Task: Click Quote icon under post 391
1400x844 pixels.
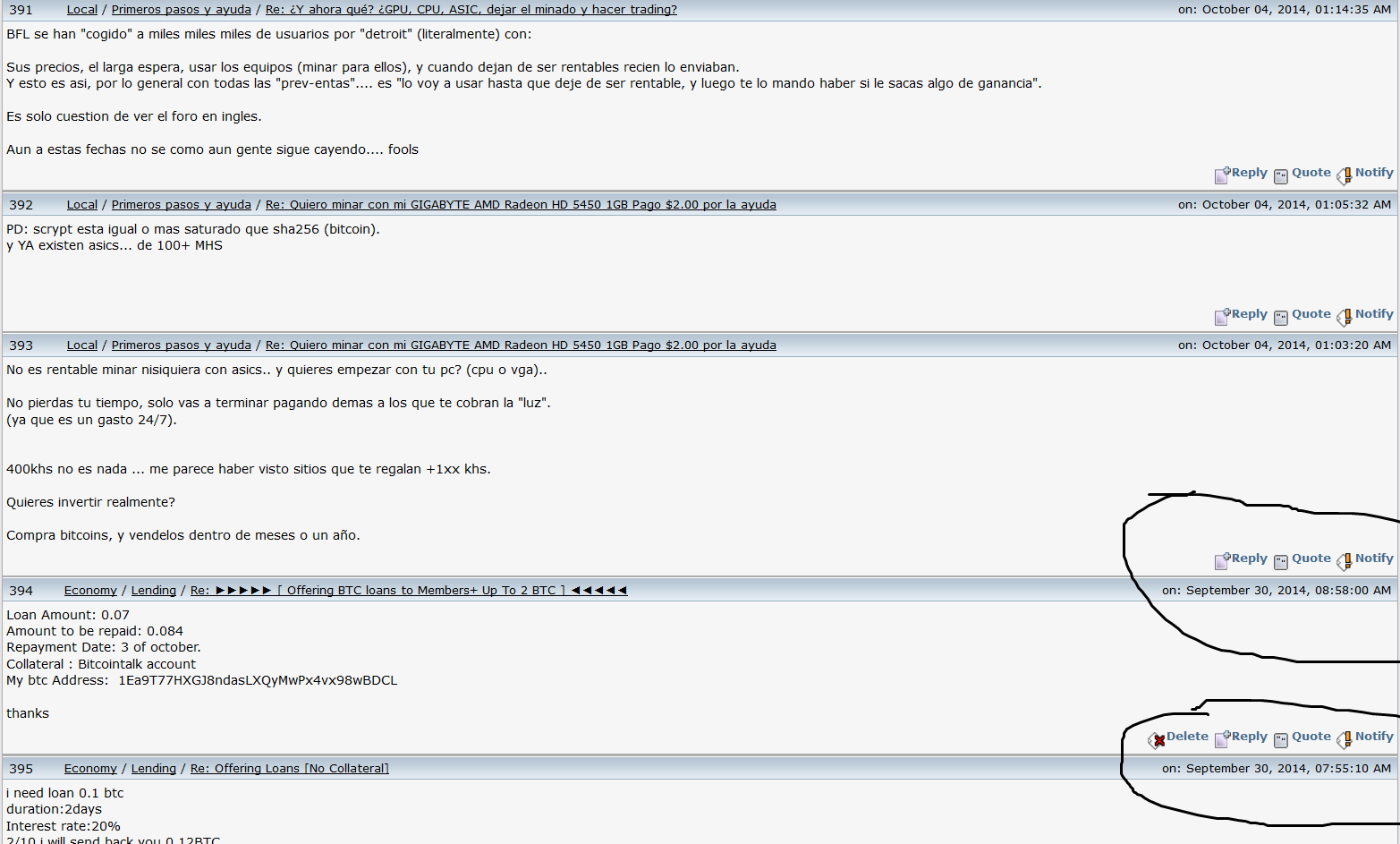Action: click(1281, 176)
